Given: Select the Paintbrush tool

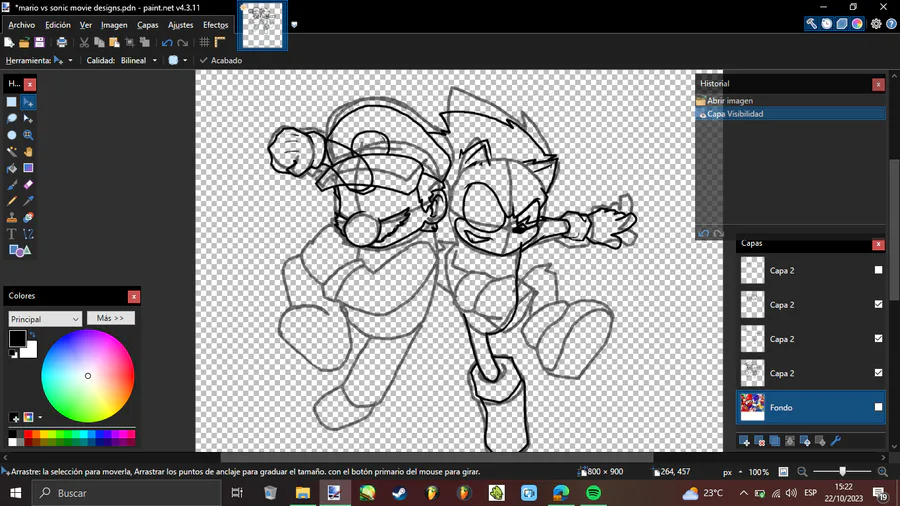Looking at the screenshot, I should click(11, 185).
